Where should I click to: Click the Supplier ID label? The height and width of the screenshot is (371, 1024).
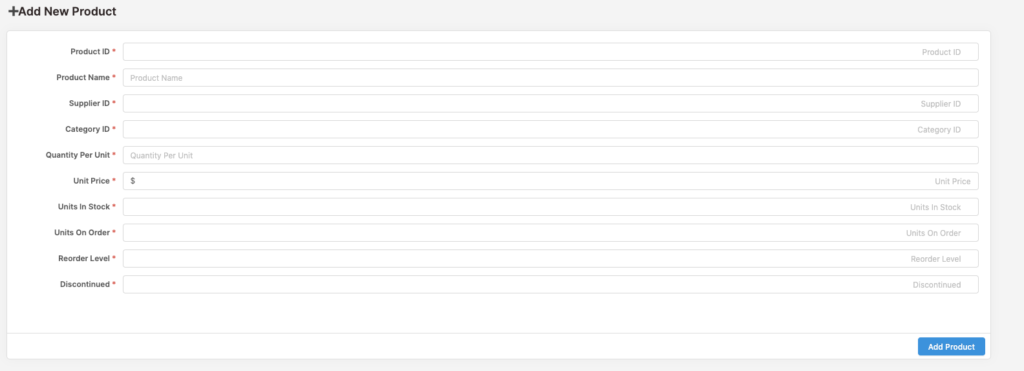[89, 103]
